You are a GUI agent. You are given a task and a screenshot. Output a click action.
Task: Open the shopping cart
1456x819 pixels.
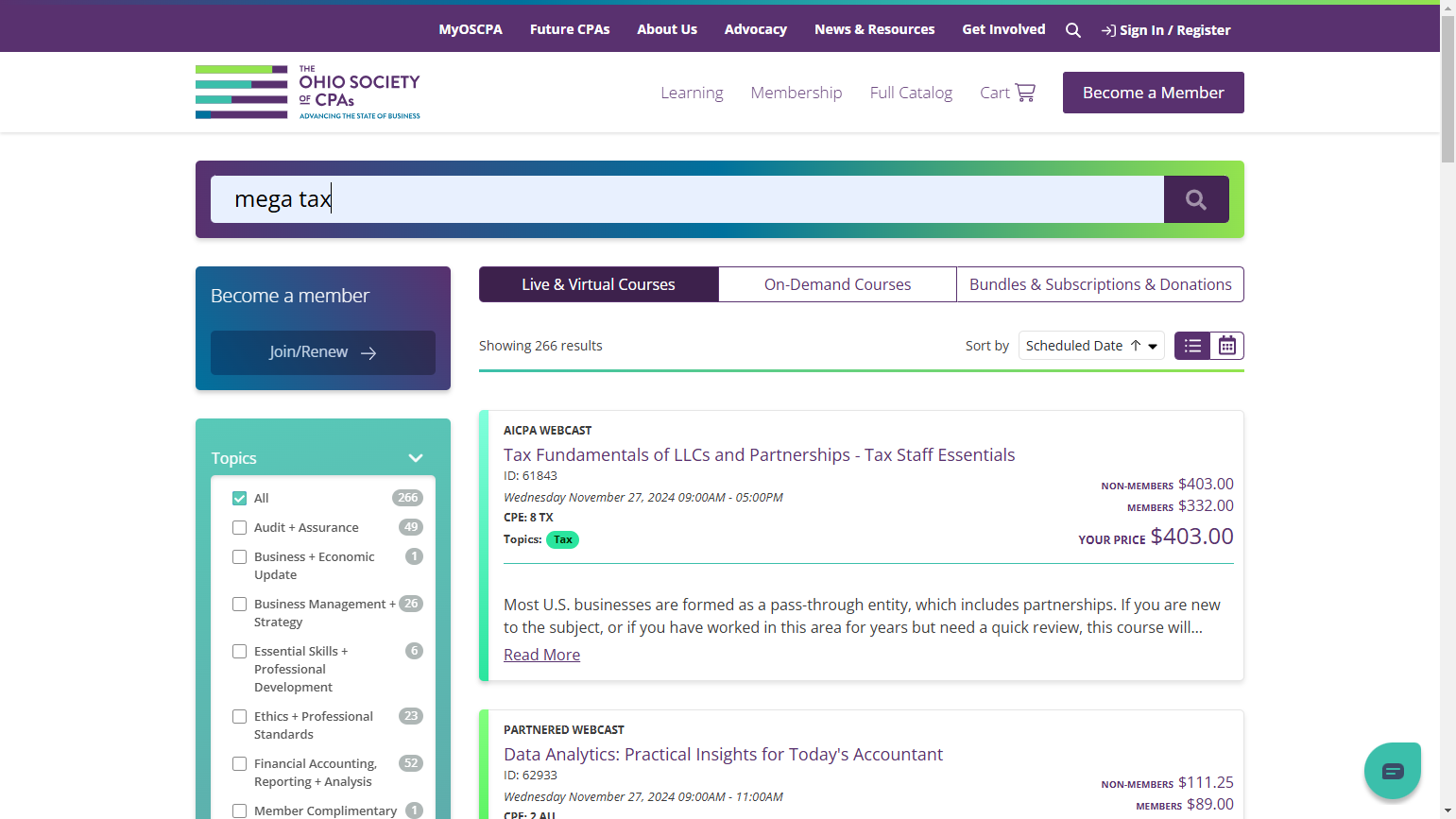[1007, 93]
